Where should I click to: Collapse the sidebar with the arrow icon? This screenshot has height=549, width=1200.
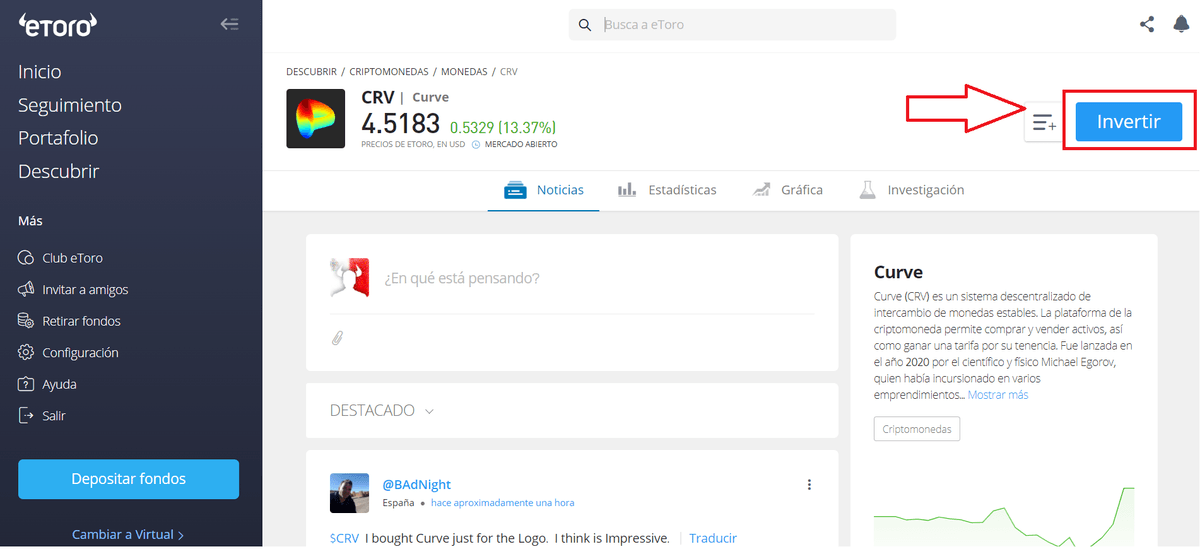point(230,24)
